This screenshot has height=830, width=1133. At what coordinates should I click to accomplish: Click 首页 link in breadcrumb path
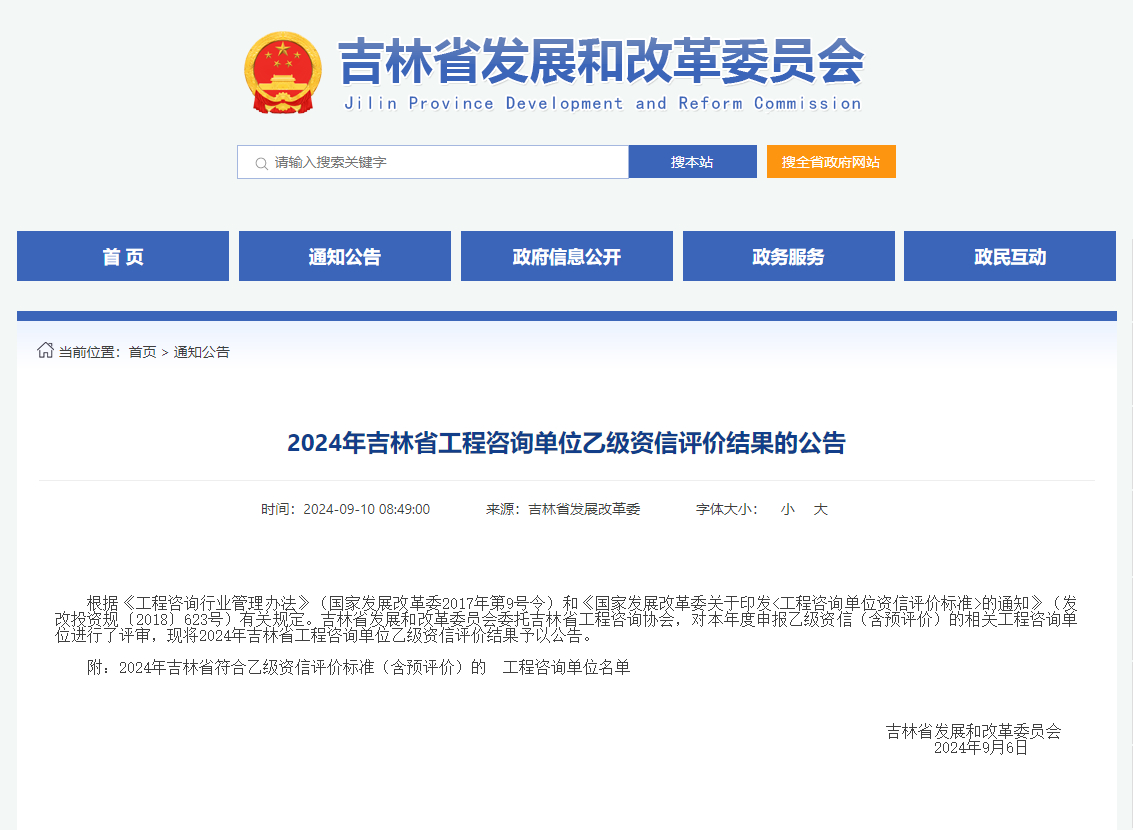(142, 352)
